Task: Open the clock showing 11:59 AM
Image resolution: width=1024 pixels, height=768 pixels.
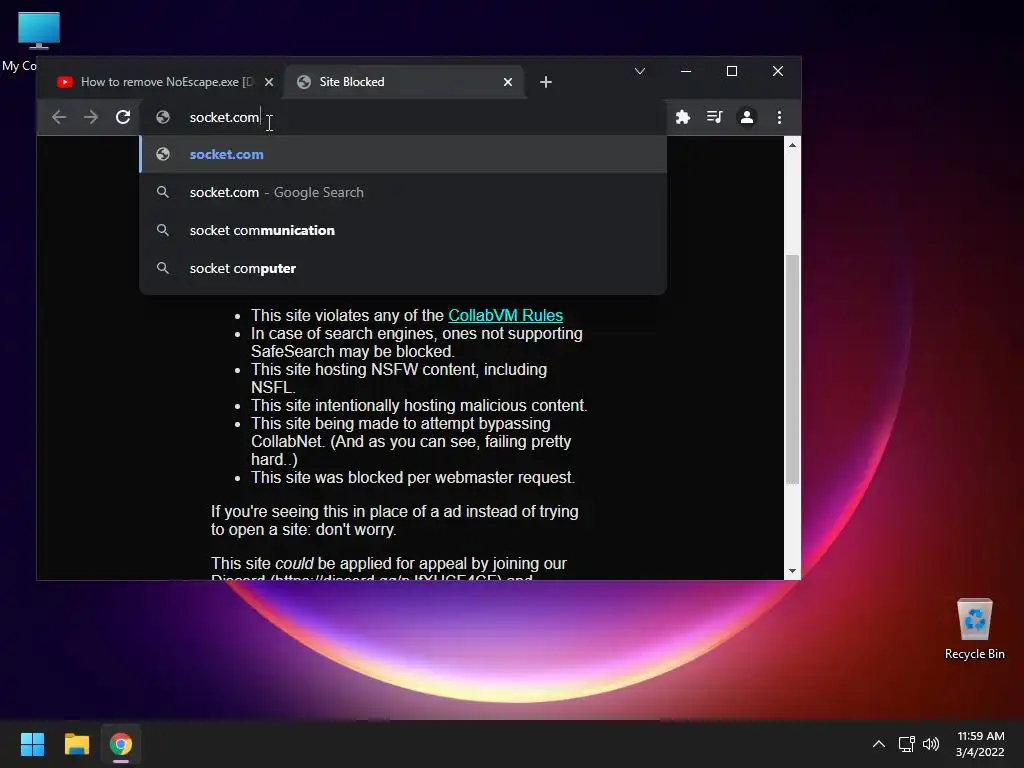Action: pos(980,744)
